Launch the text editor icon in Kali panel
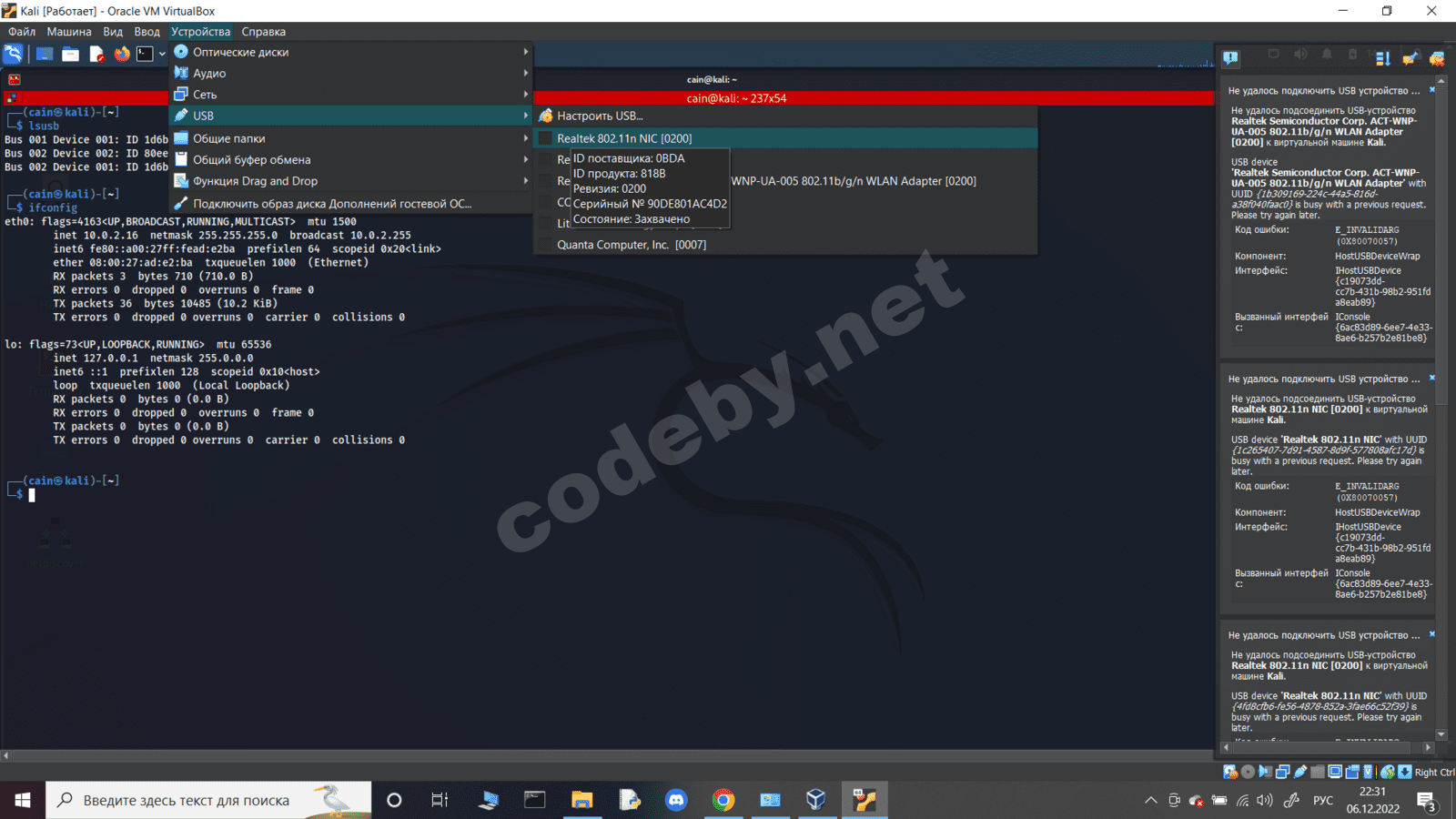Screen dimensions: 1456x819 pyautogui.click(x=96, y=55)
